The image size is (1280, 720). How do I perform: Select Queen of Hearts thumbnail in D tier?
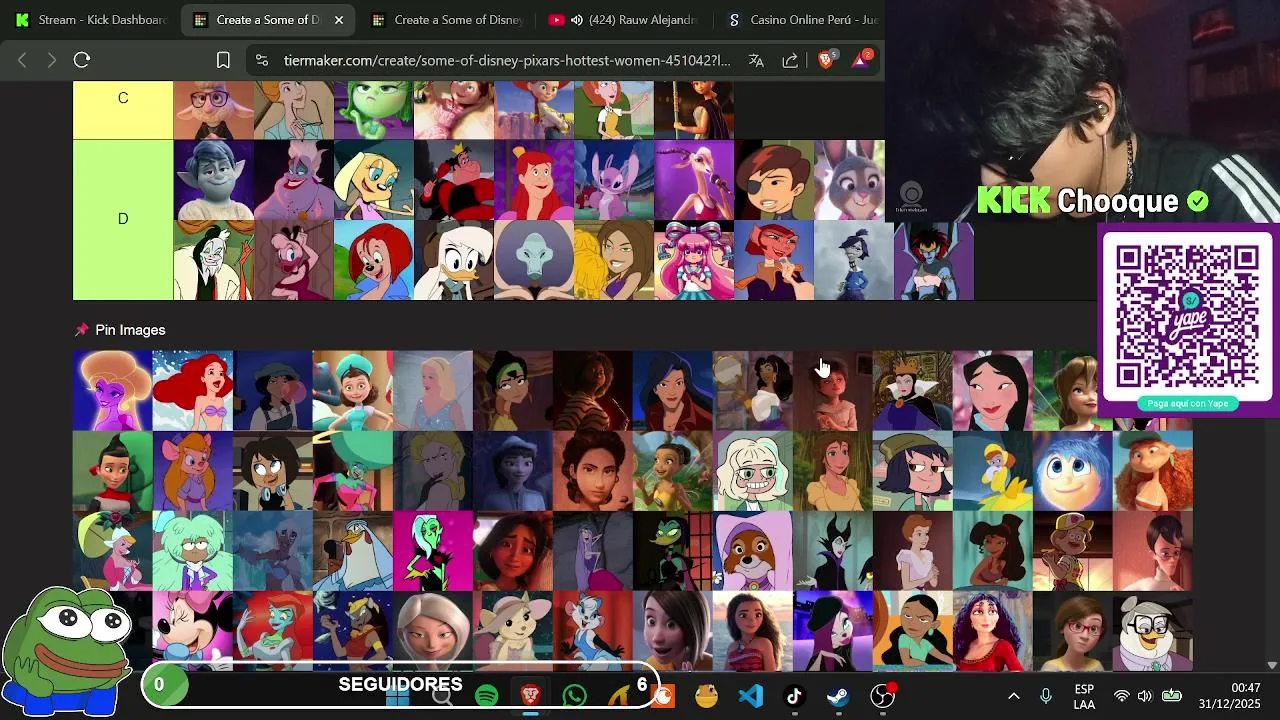453,180
